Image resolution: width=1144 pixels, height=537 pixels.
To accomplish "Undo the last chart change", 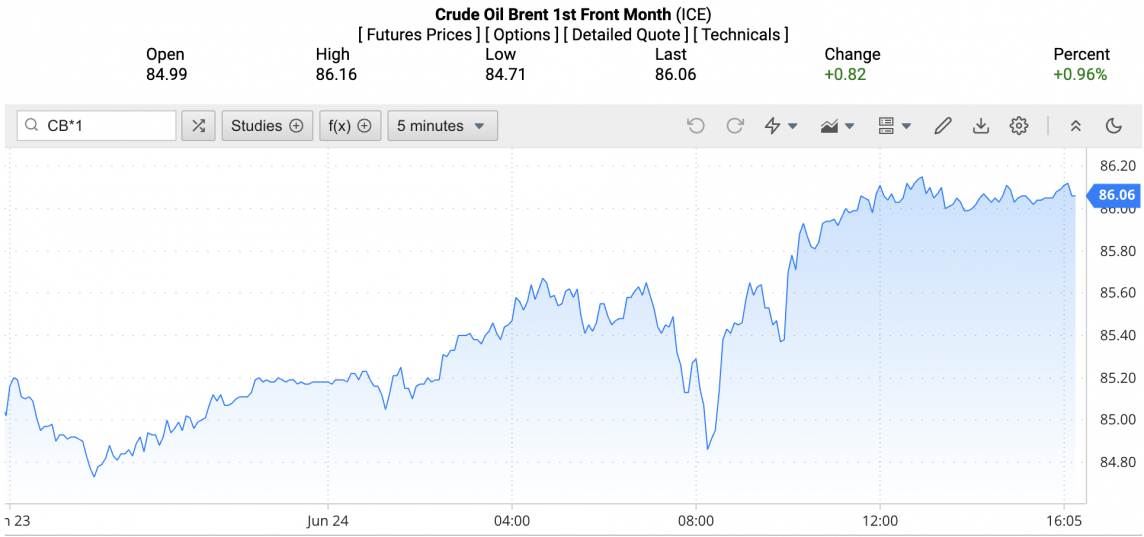I will pos(696,126).
